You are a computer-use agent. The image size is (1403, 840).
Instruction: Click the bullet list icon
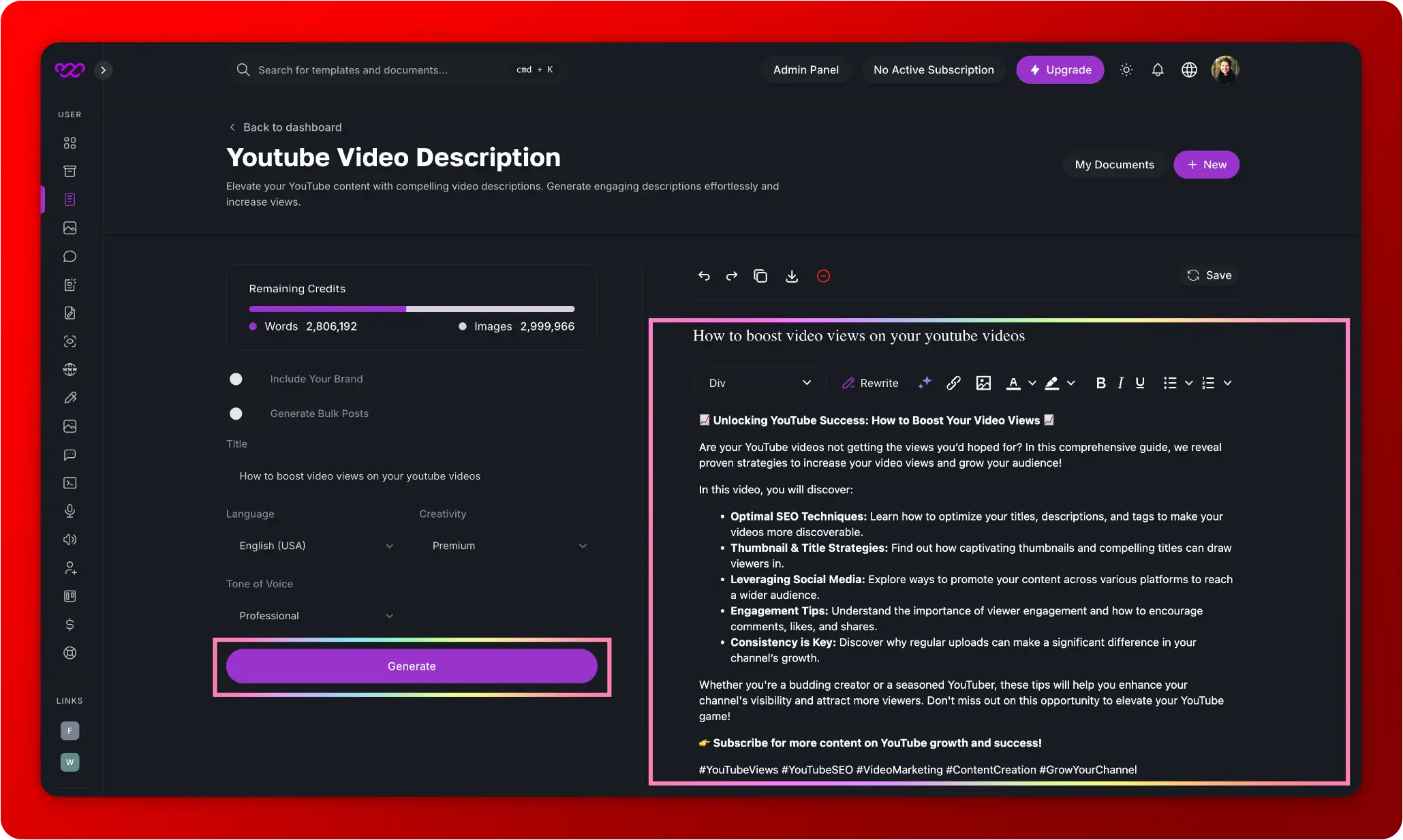tap(1170, 383)
